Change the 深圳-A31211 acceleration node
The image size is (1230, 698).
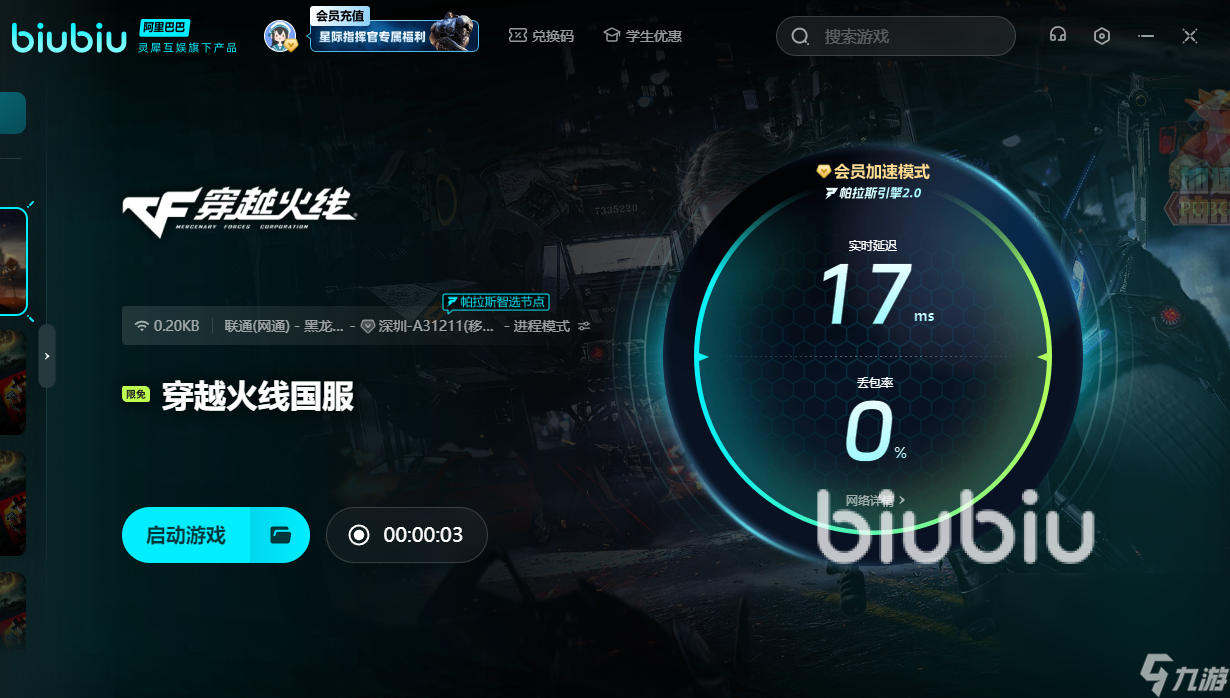coord(428,326)
